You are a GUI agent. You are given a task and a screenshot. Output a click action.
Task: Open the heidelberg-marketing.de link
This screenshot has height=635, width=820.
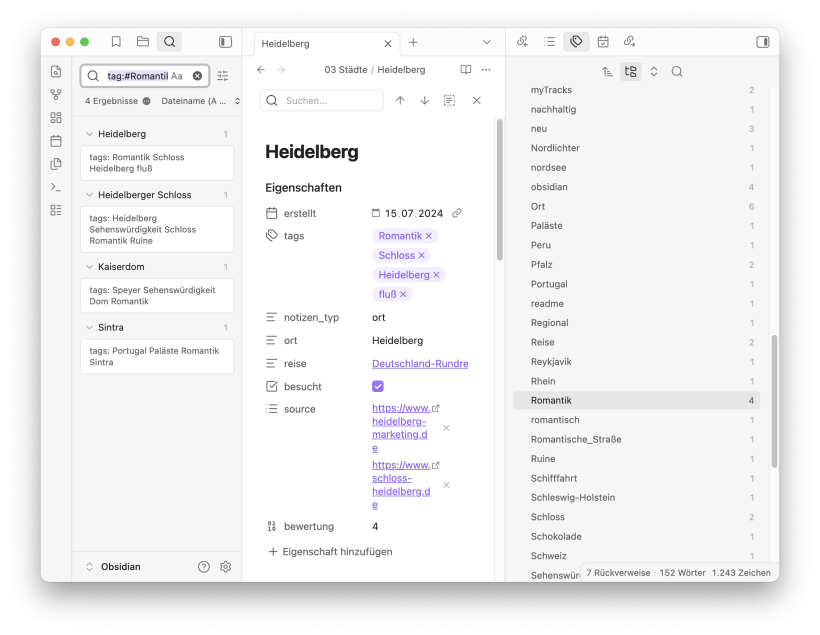[401, 428]
